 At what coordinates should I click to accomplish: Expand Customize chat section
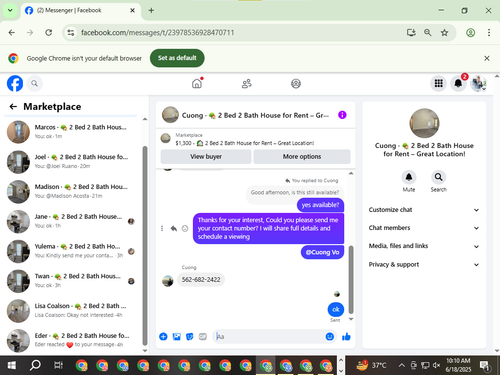coord(424,210)
